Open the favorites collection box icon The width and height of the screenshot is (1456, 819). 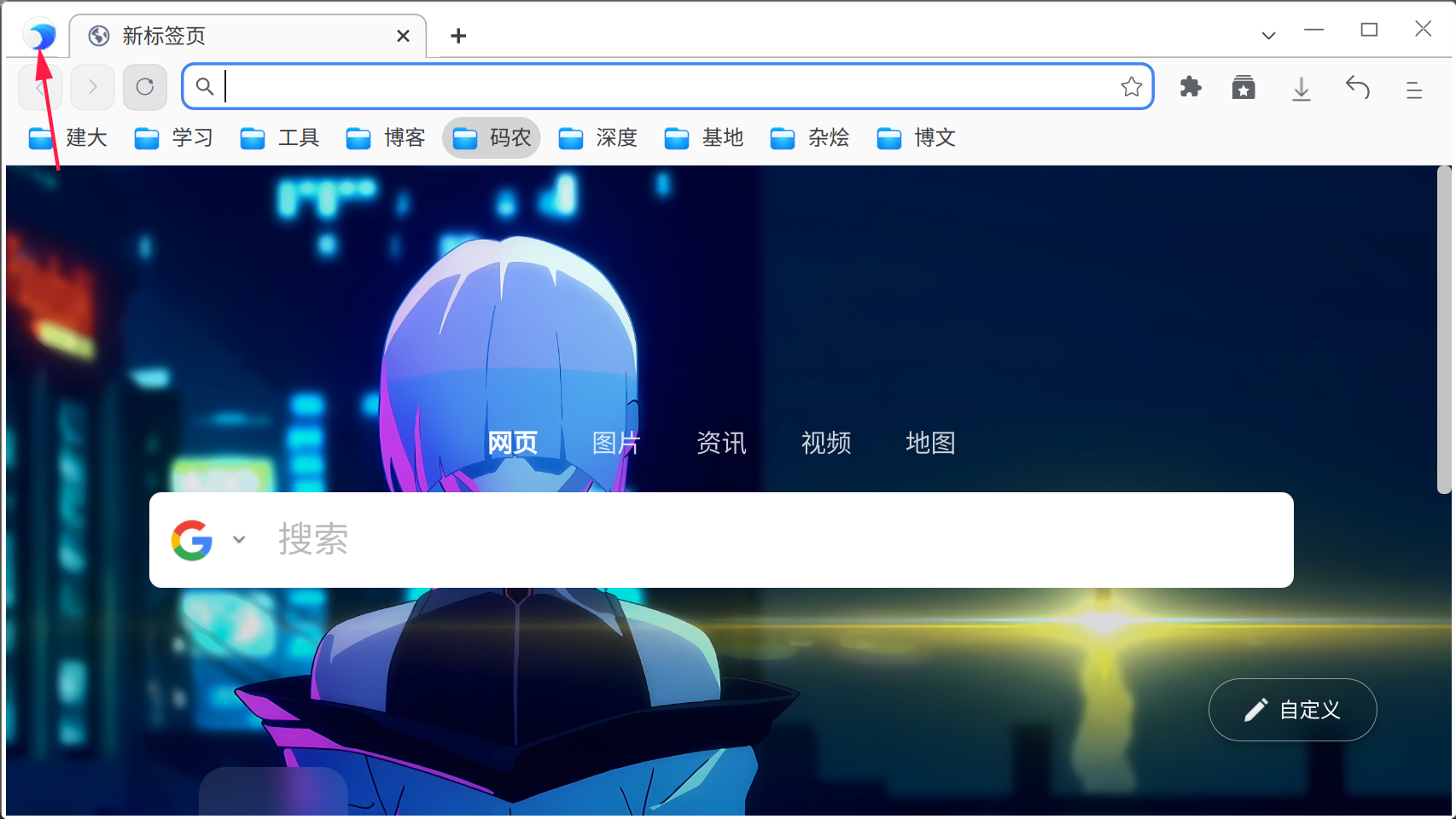(1243, 87)
